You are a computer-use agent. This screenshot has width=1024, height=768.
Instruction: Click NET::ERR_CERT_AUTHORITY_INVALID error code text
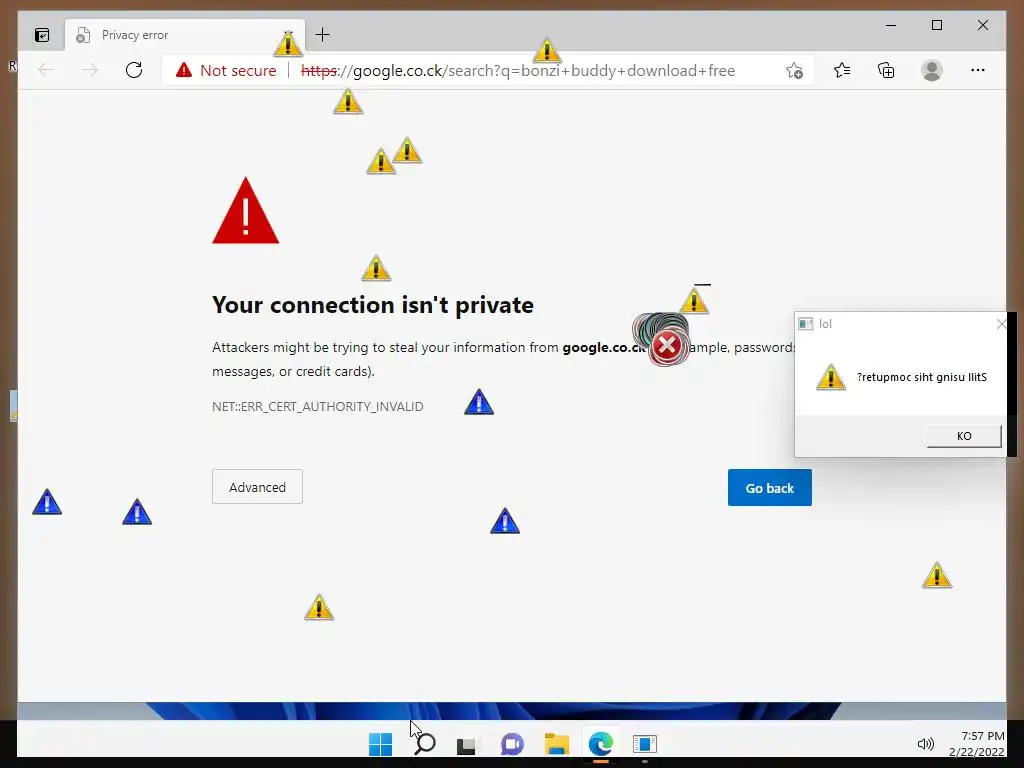coord(317,406)
